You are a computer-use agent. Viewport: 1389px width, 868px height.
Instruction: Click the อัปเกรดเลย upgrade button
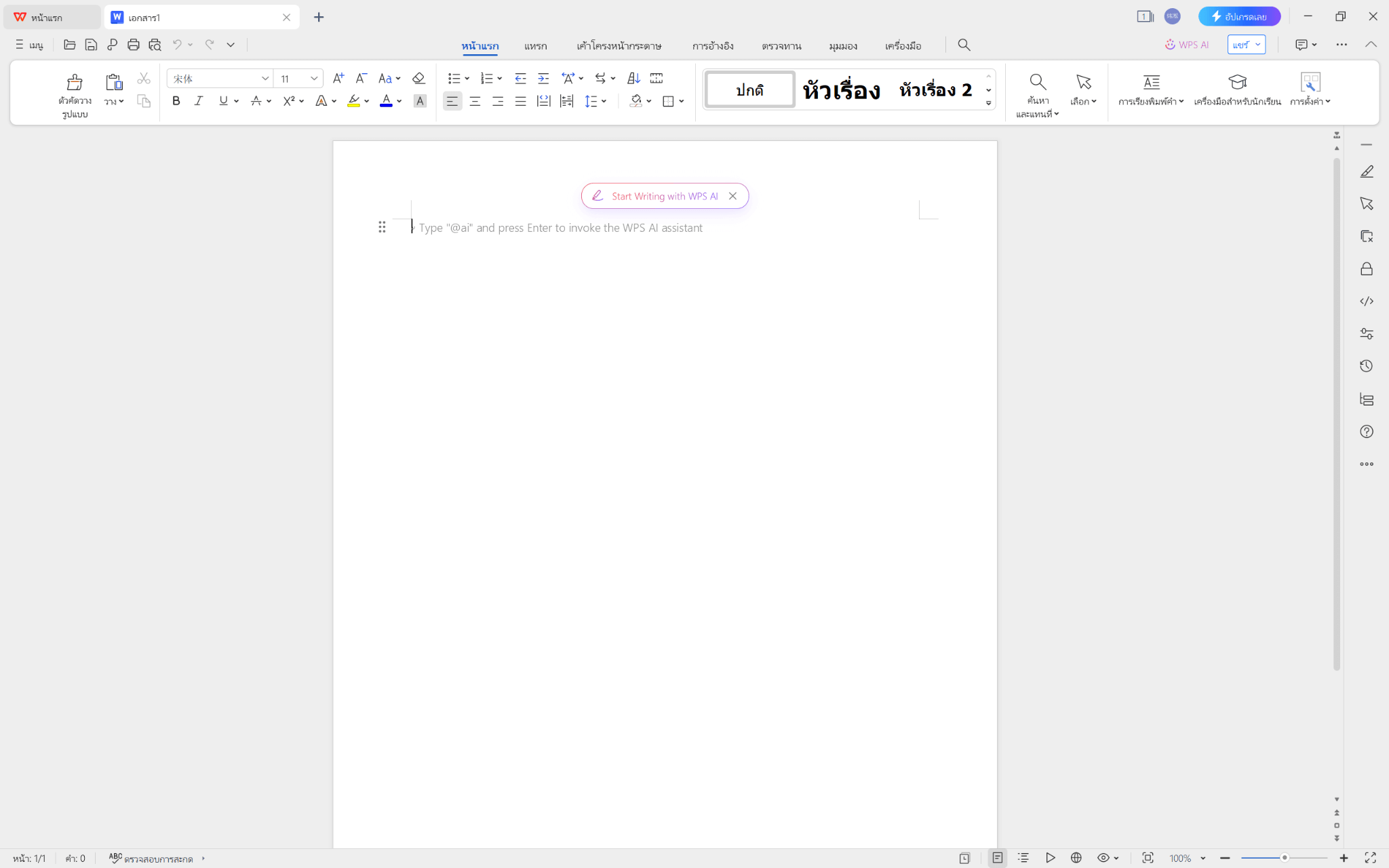[x=1239, y=16]
